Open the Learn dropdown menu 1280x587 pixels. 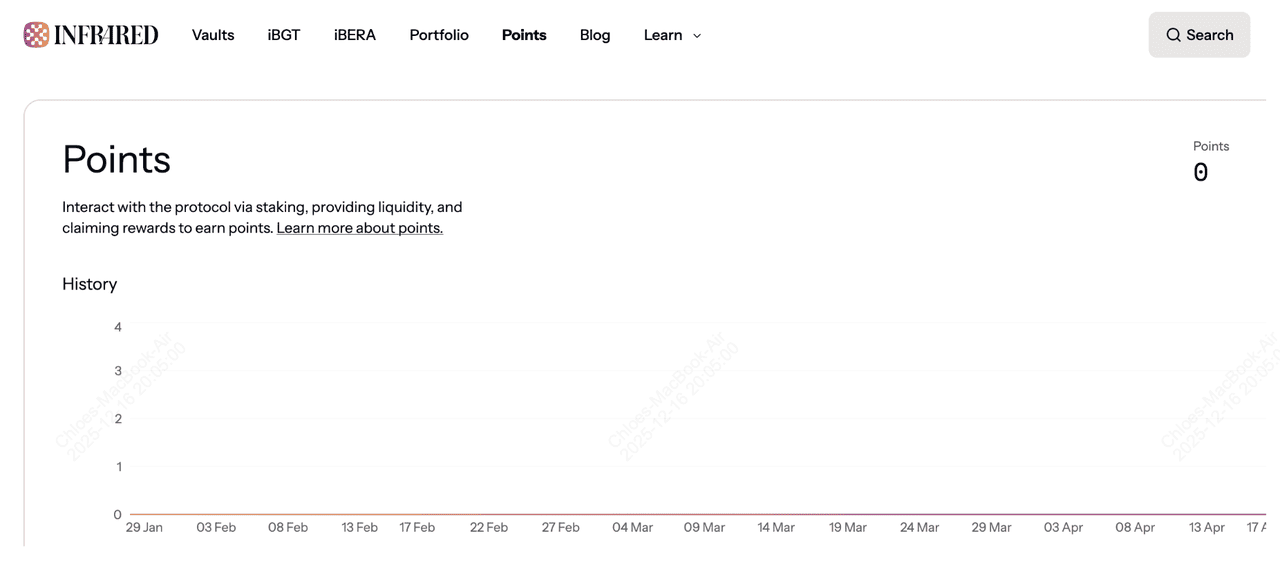click(663, 35)
